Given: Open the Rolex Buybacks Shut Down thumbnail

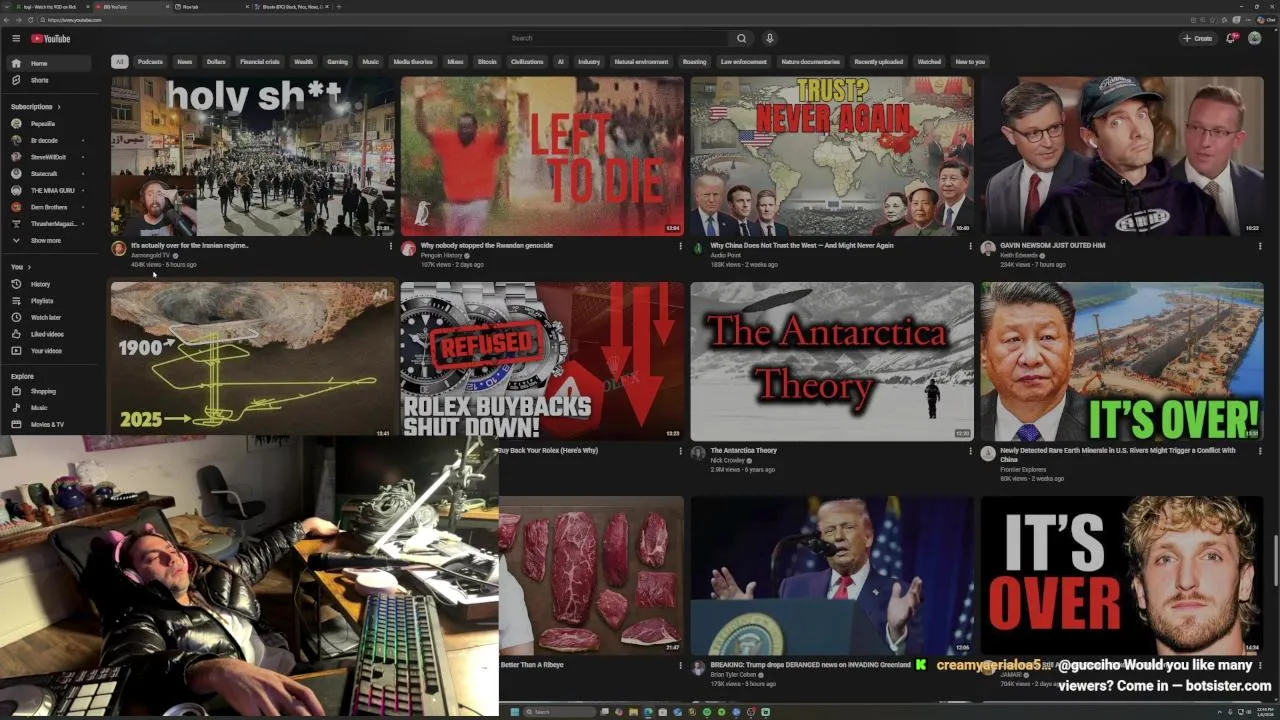Looking at the screenshot, I should [x=542, y=361].
